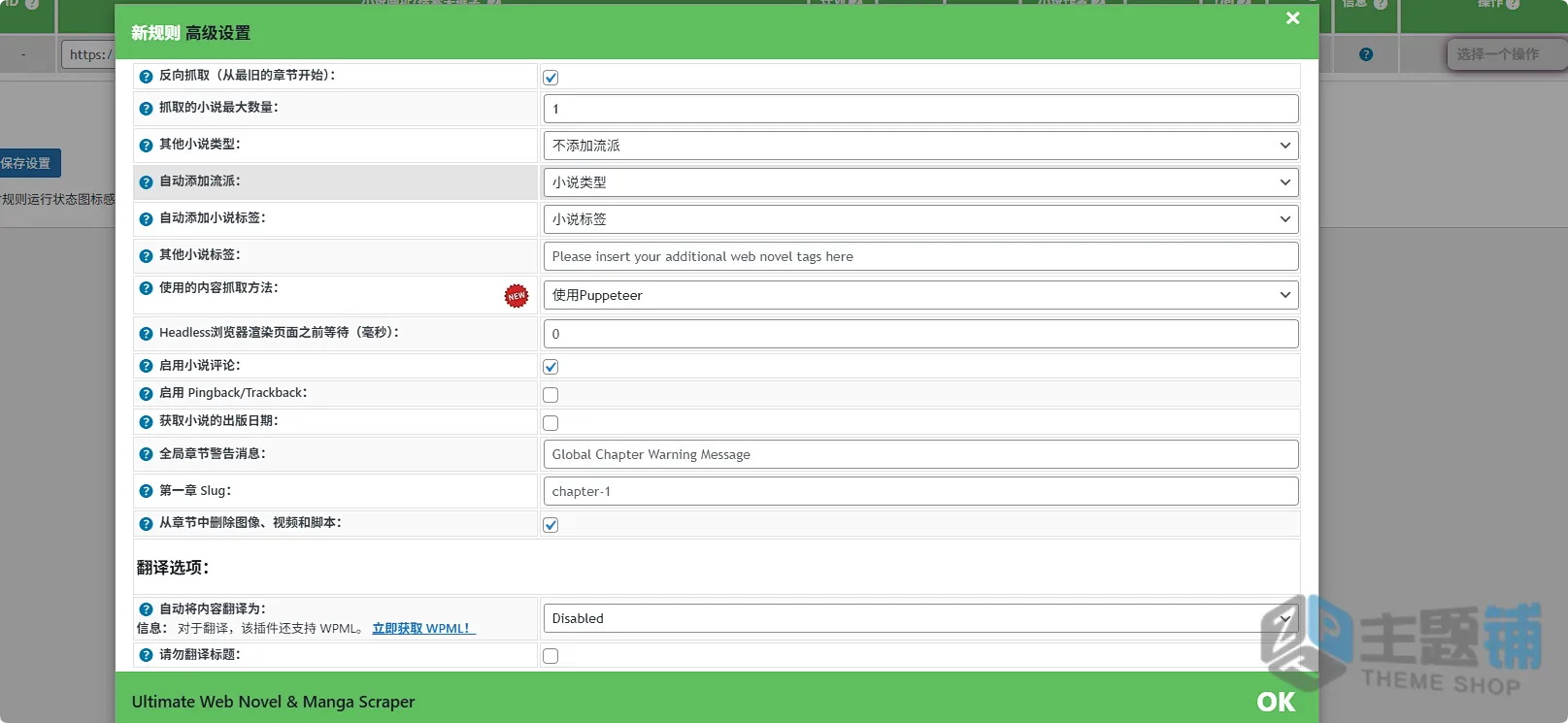The image size is (1568, 723).
Task: Open 自动添加流派 dropdown showing 小说类型
Action: pos(920,182)
